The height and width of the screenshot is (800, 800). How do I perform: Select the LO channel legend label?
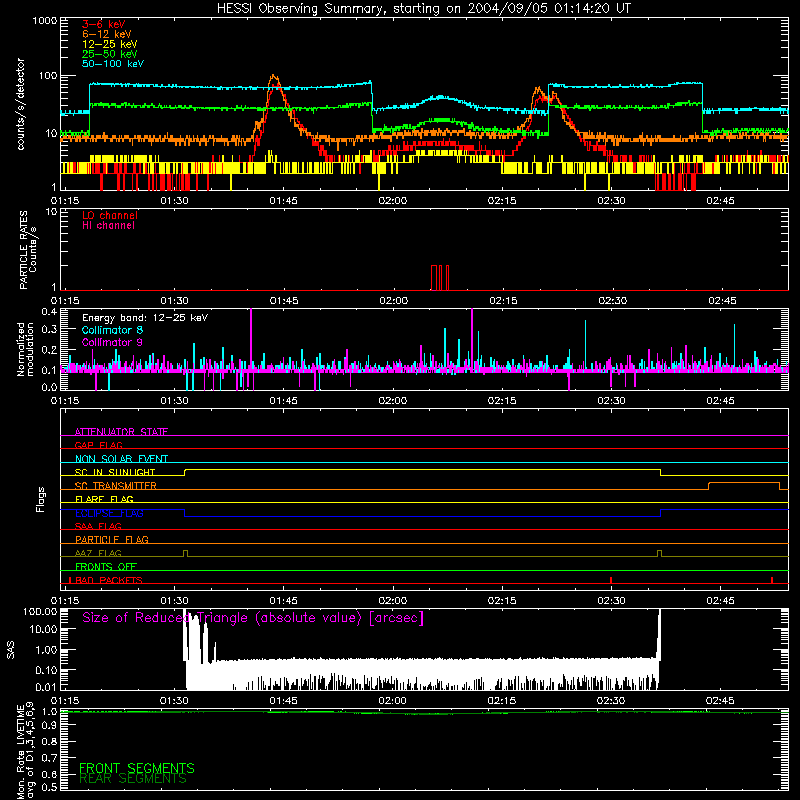point(110,215)
